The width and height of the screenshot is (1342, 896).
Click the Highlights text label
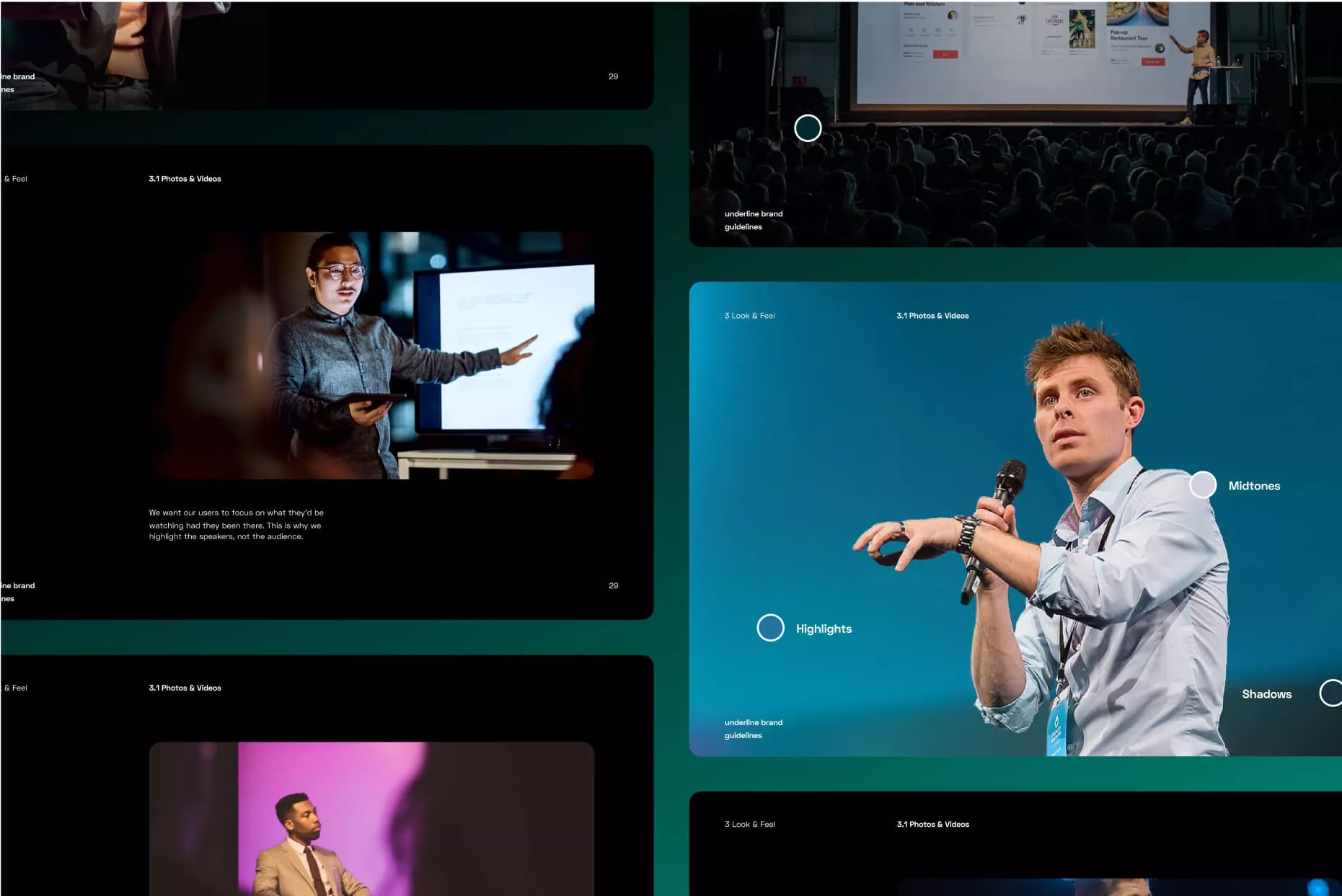(824, 629)
